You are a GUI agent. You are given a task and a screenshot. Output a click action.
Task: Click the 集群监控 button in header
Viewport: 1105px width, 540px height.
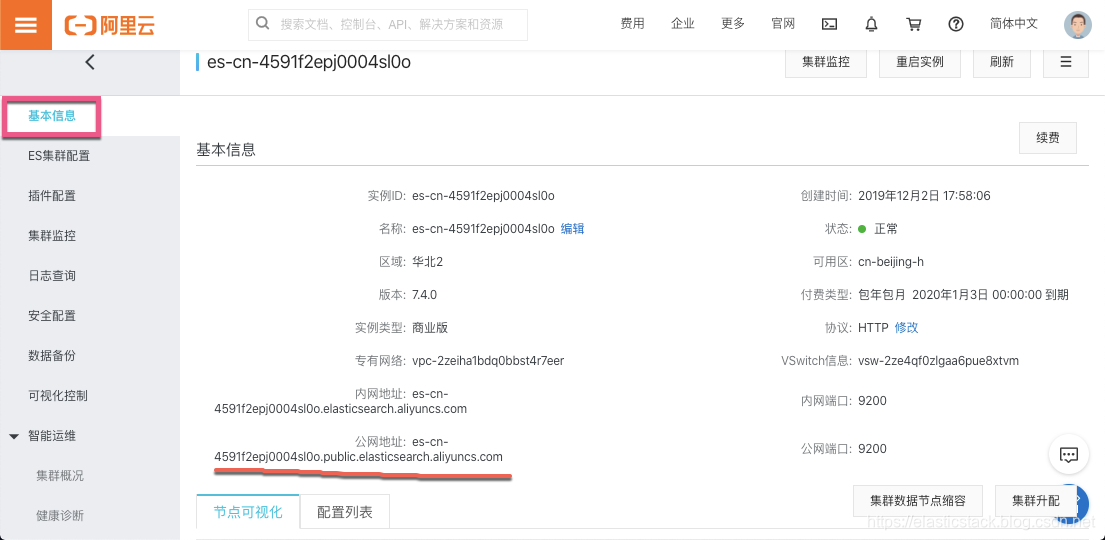pyautogui.click(x=826, y=62)
